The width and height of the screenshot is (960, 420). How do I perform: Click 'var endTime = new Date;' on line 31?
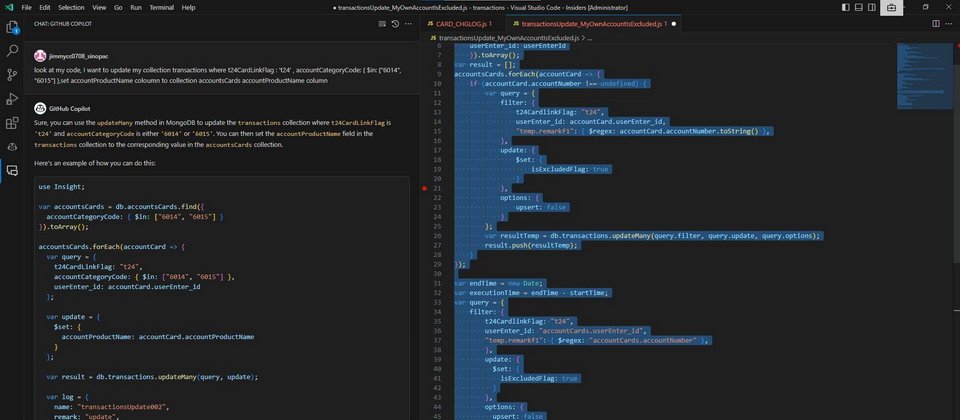pyautogui.click(x=498, y=283)
